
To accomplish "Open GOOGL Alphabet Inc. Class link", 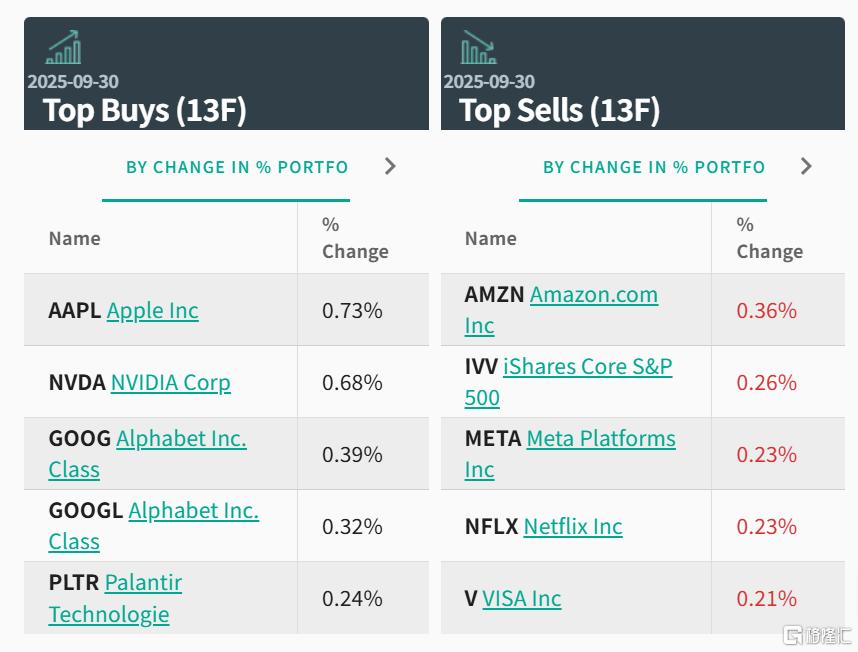I will pyautogui.click(x=193, y=511).
